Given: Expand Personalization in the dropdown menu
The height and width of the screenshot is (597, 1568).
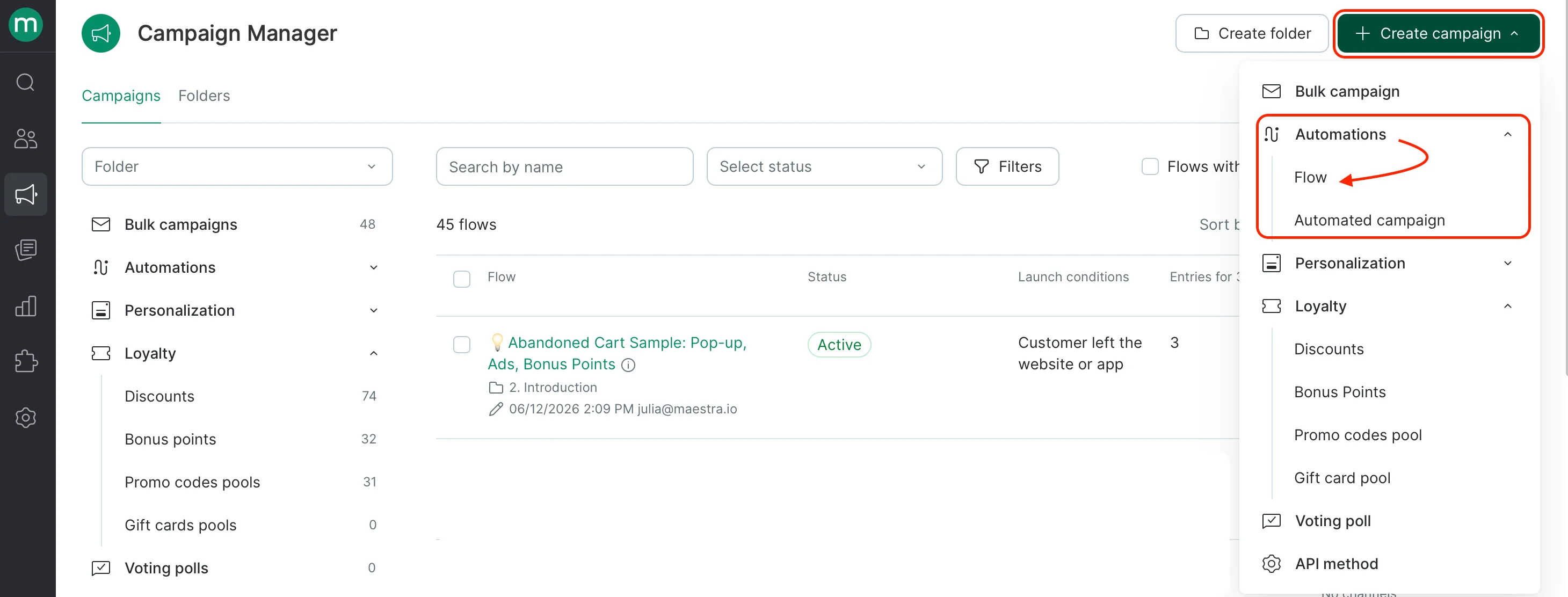Looking at the screenshot, I should (1508, 263).
